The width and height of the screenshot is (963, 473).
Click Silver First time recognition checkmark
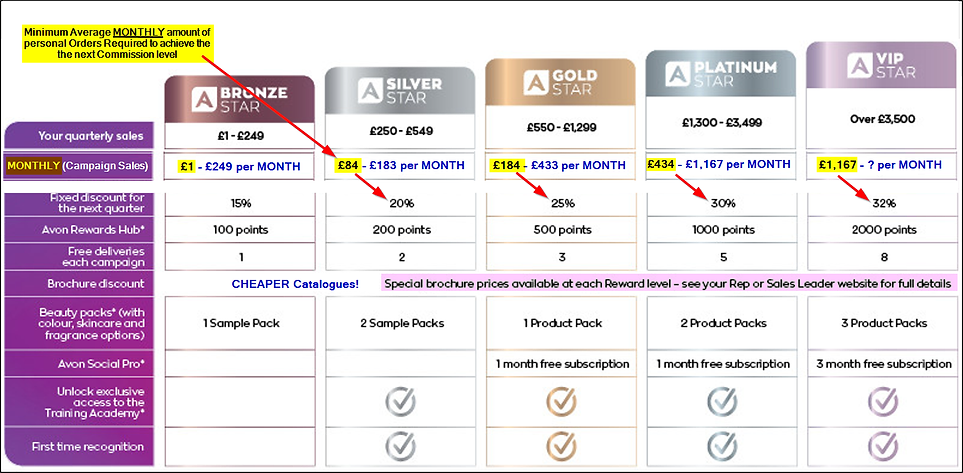pyautogui.click(x=400, y=447)
